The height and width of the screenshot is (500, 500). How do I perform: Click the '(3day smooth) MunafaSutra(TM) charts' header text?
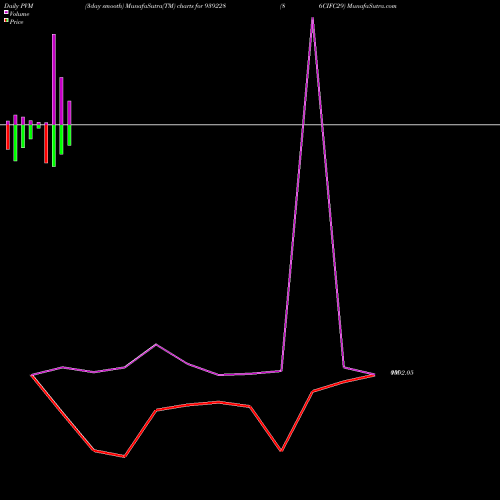point(139,6)
